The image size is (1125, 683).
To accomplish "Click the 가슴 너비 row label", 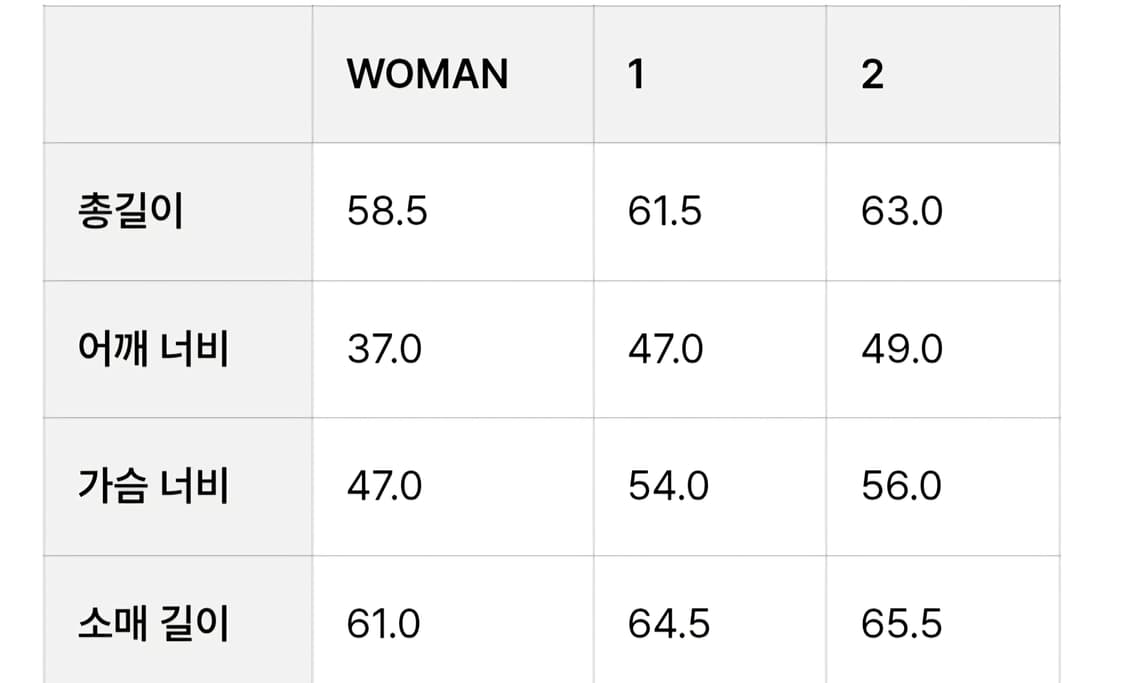I will [153, 487].
